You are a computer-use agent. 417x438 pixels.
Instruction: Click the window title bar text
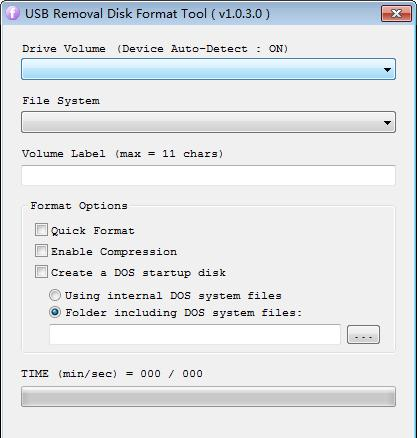[147, 14]
